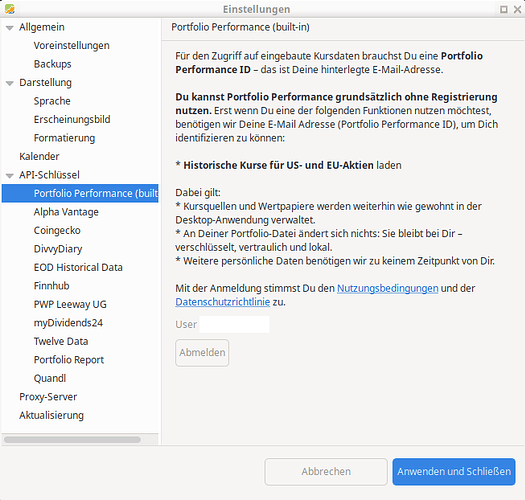The image size is (525, 500).
Task: Click the Abmelden button
Action: [x=202, y=353]
